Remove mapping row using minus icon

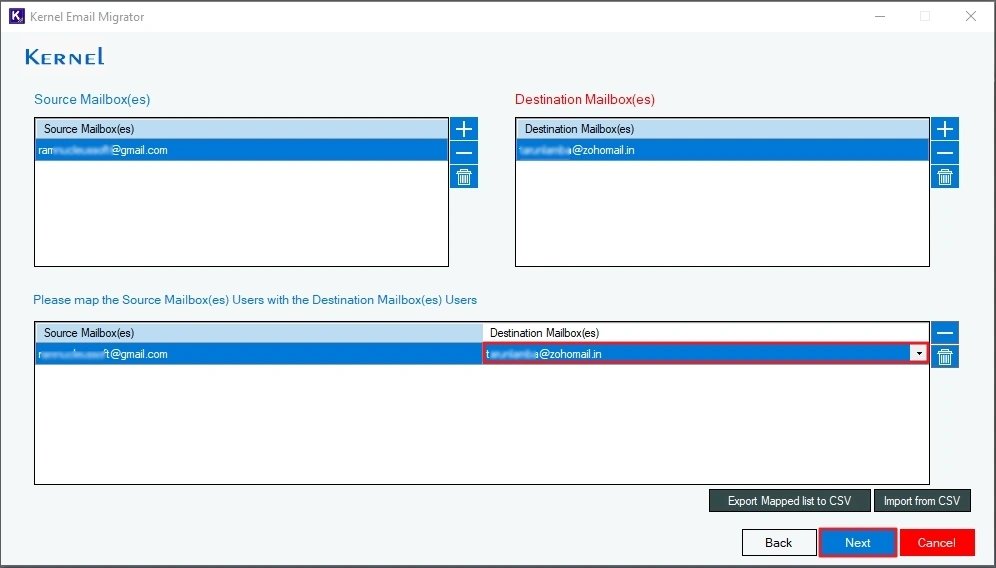tap(945, 333)
